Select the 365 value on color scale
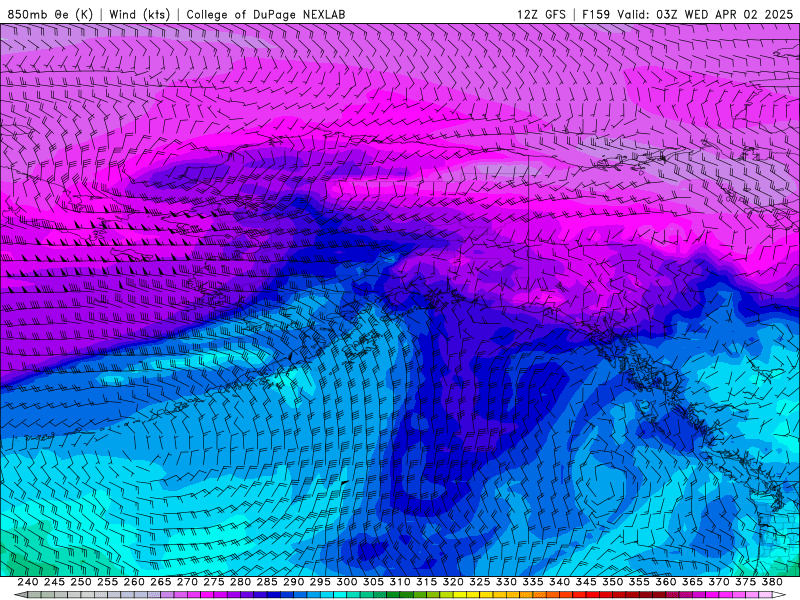This screenshot has width=800, height=600. coord(692,582)
